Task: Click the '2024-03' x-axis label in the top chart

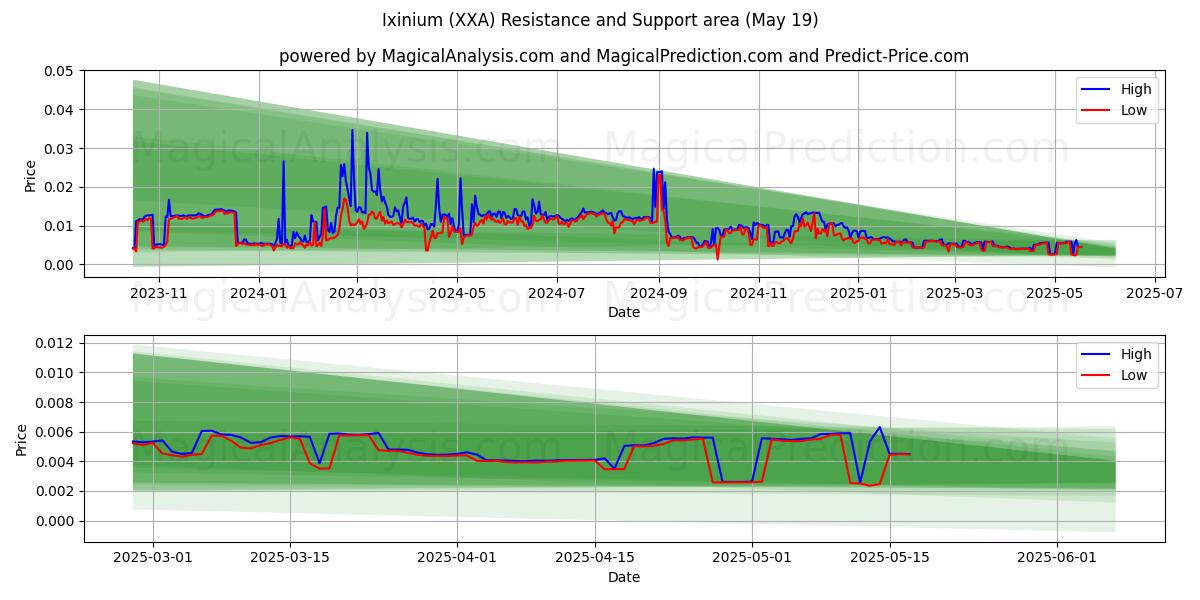Action: [357, 294]
